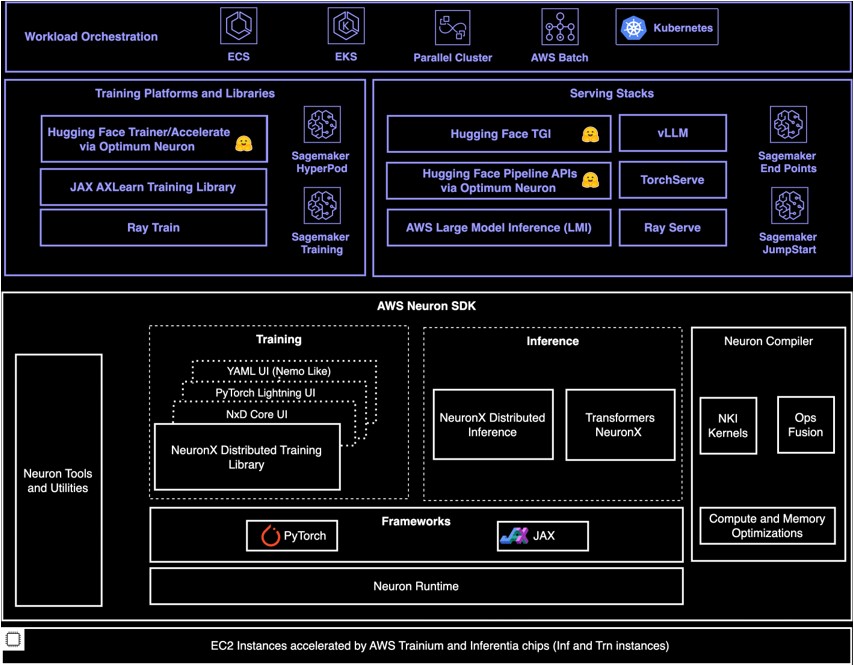
Task: Click the Hugging Face TGI box
Action: coord(499,133)
